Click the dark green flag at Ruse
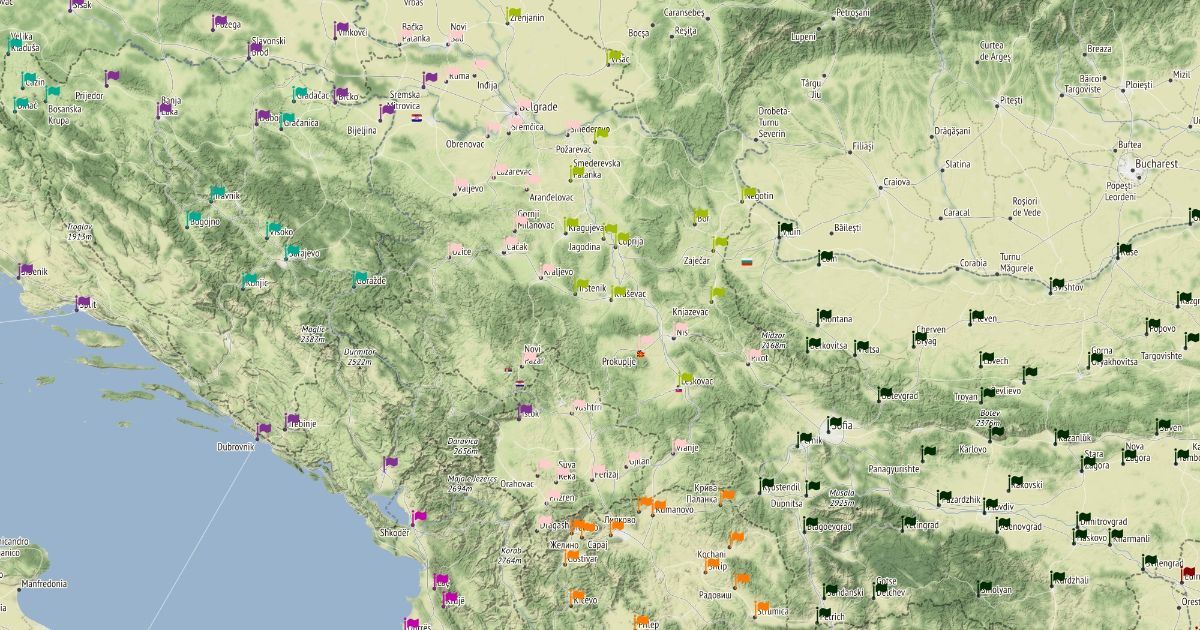The width and height of the screenshot is (1200, 630). 1124,250
